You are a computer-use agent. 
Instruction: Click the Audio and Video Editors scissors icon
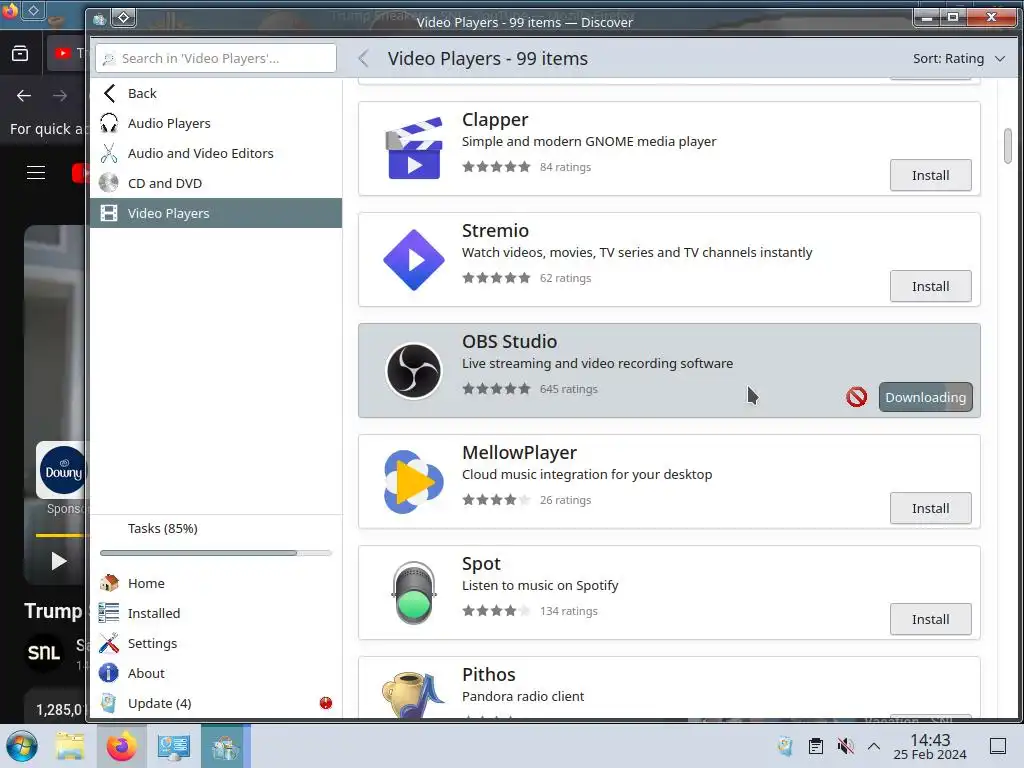[x=109, y=153]
